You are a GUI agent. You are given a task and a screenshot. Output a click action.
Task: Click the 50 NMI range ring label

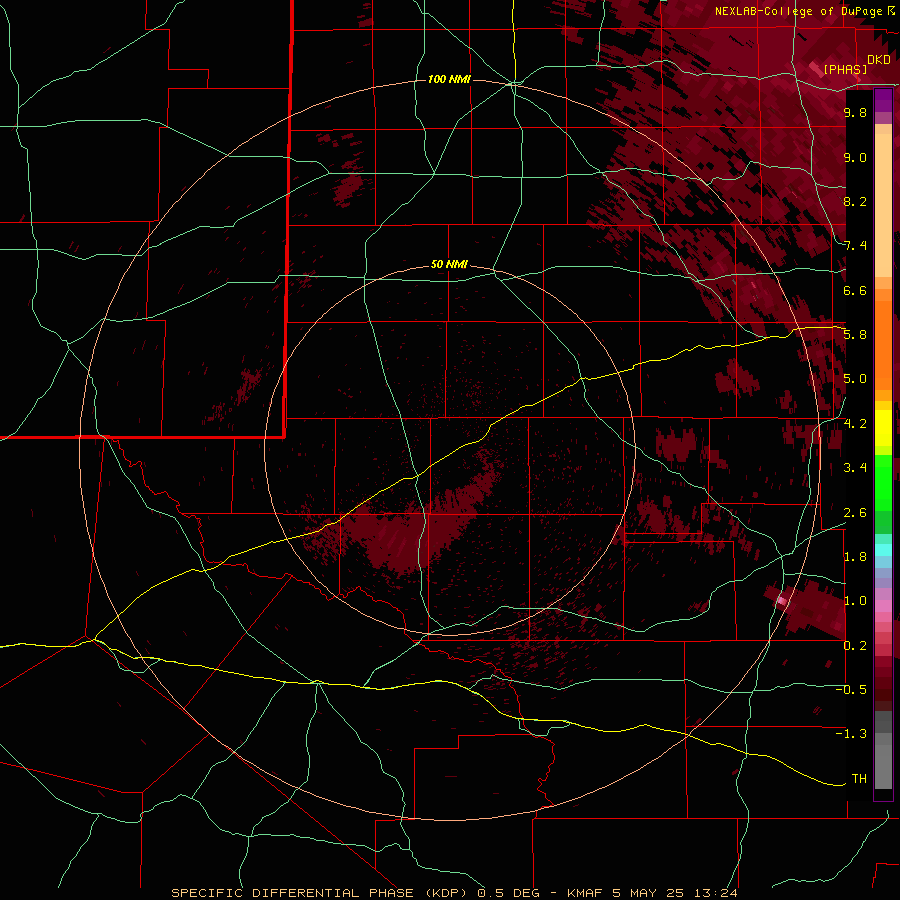[x=449, y=264]
